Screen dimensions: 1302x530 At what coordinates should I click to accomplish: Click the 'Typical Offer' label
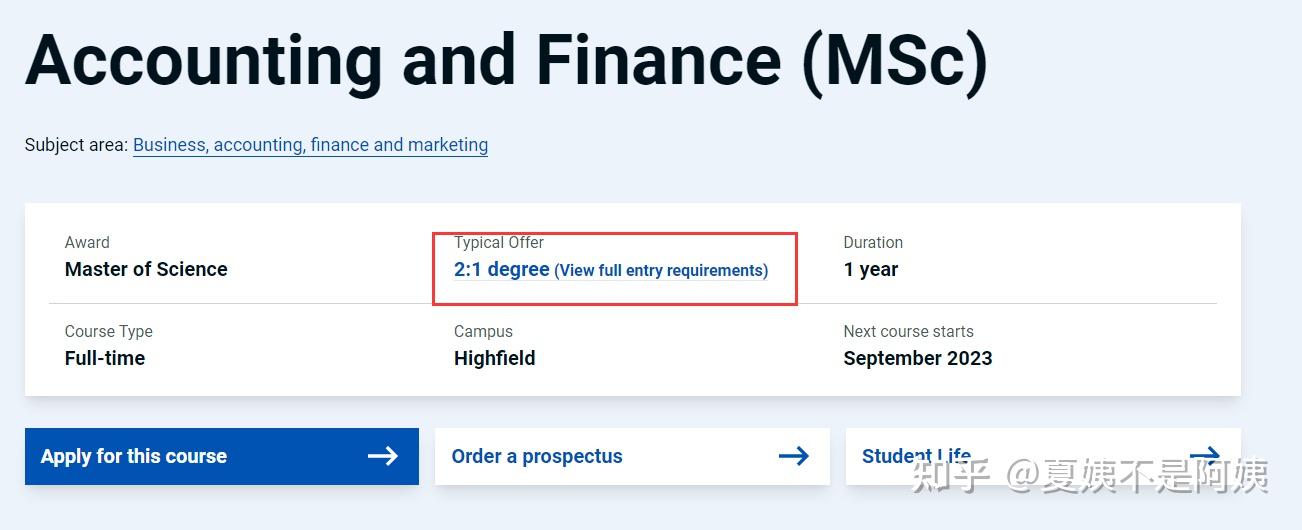point(499,242)
